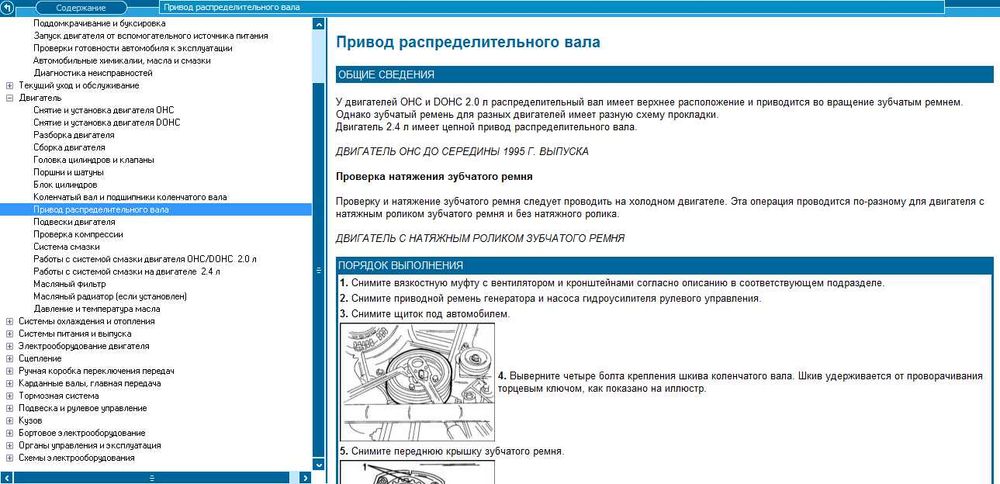This screenshot has height=484, width=1000.
Task: Click the horizontal scroll-left arrow under tree
Action: 6,478
